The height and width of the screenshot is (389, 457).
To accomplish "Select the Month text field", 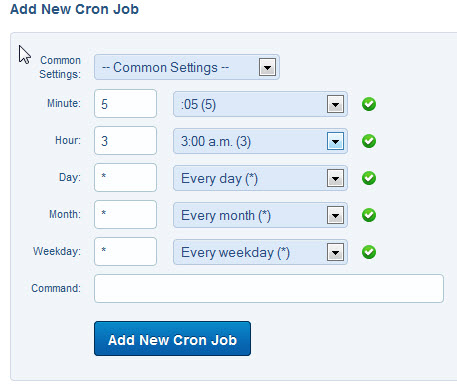I will pyautogui.click(x=125, y=215).
